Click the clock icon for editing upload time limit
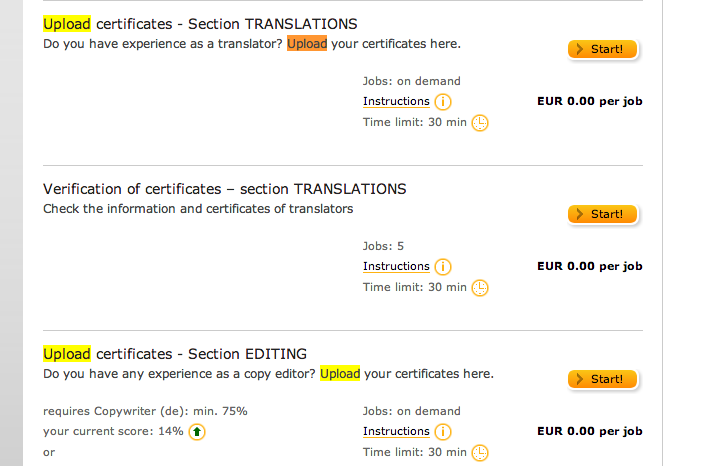719x466 pixels. coord(480,453)
